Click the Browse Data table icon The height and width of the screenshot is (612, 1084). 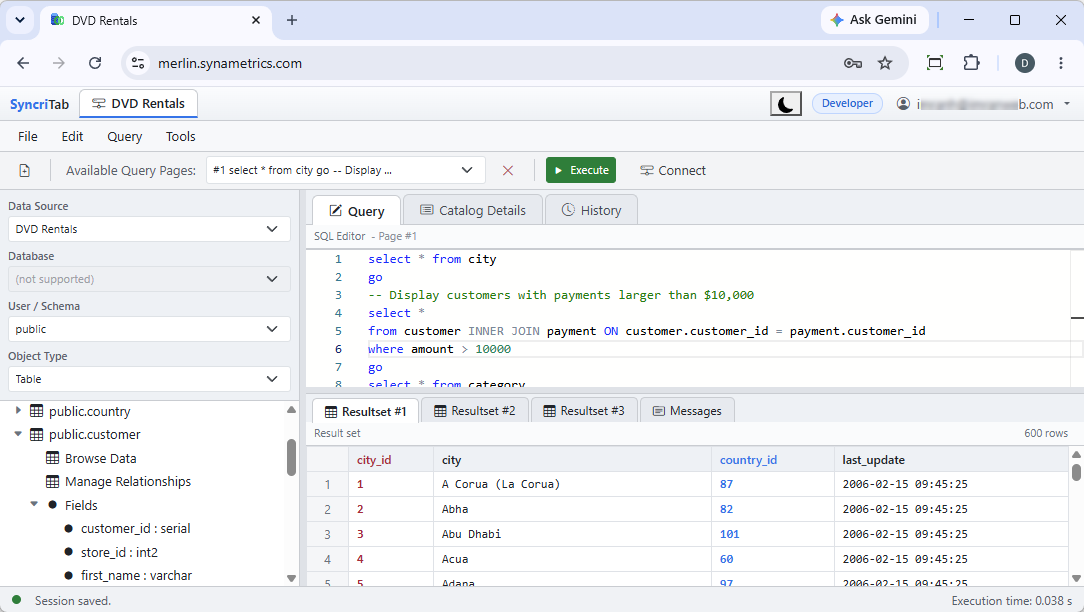pos(53,458)
